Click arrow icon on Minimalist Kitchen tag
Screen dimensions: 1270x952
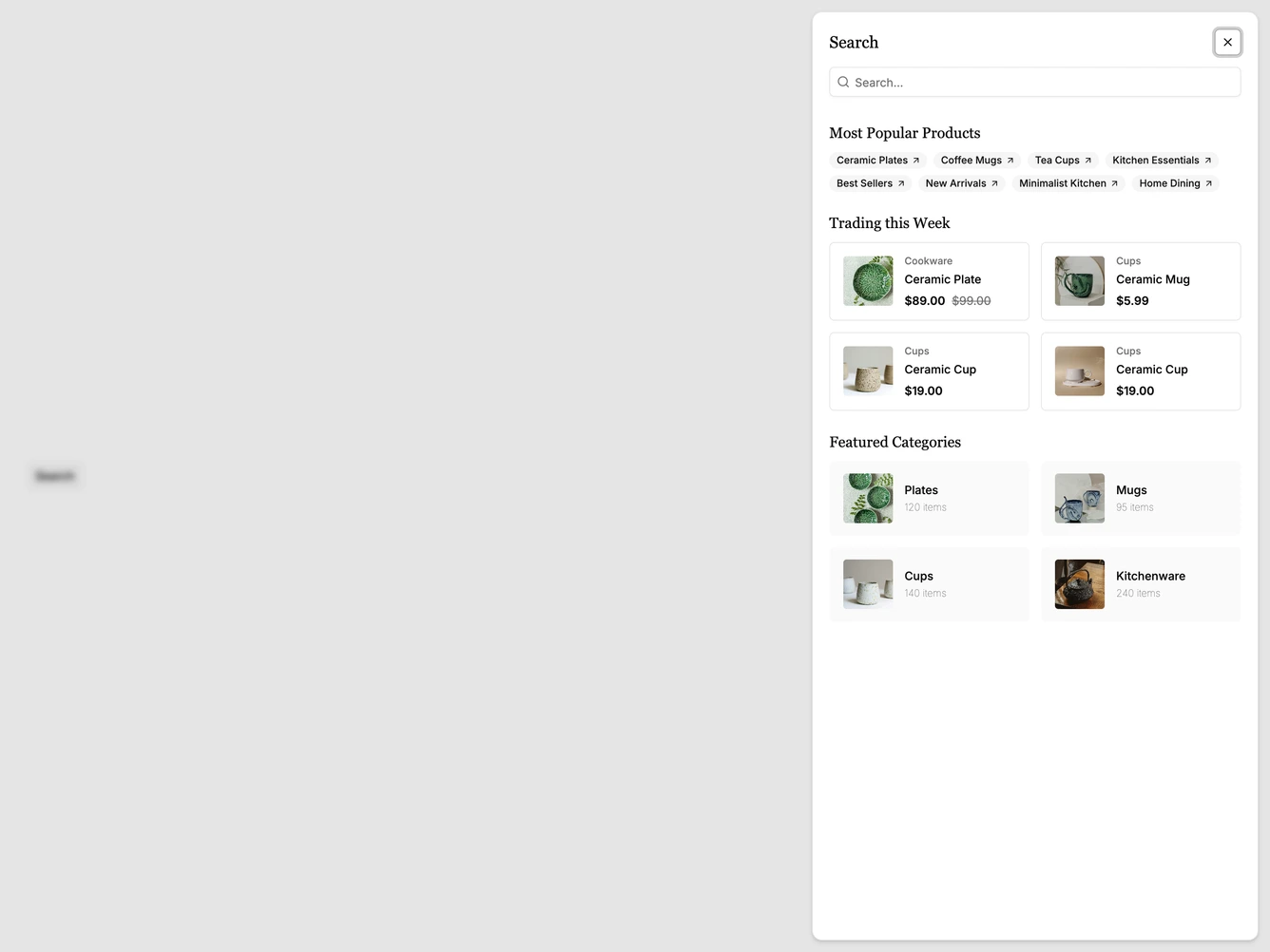(1115, 183)
